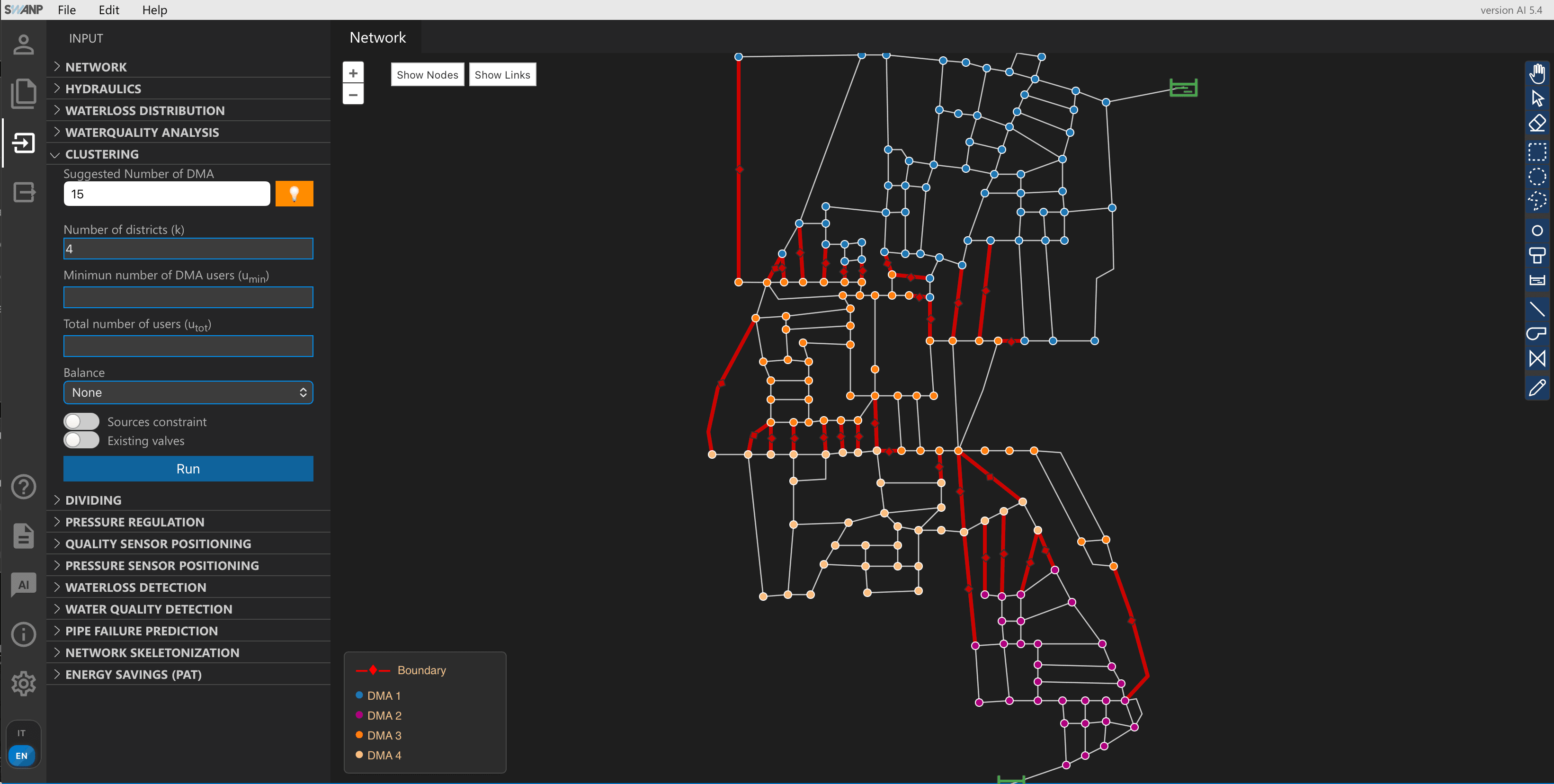Select the Pan hand tool
This screenshot has width=1554, height=784.
pyautogui.click(x=1536, y=73)
